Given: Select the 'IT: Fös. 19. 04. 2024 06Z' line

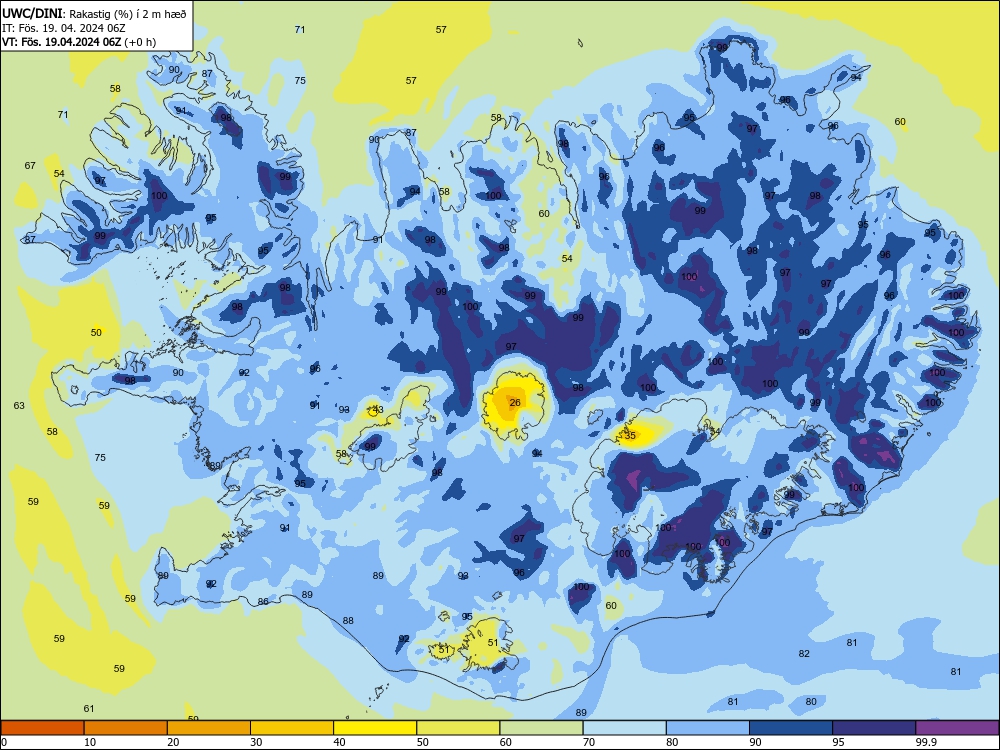Looking at the screenshot, I should pyautogui.click(x=64, y=28).
